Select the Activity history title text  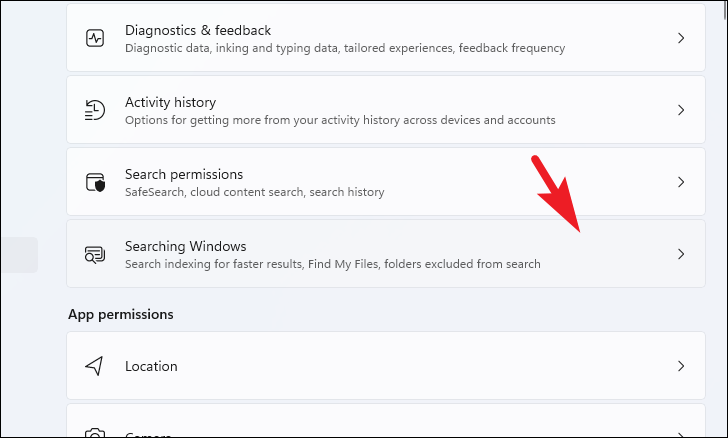coord(170,102)
